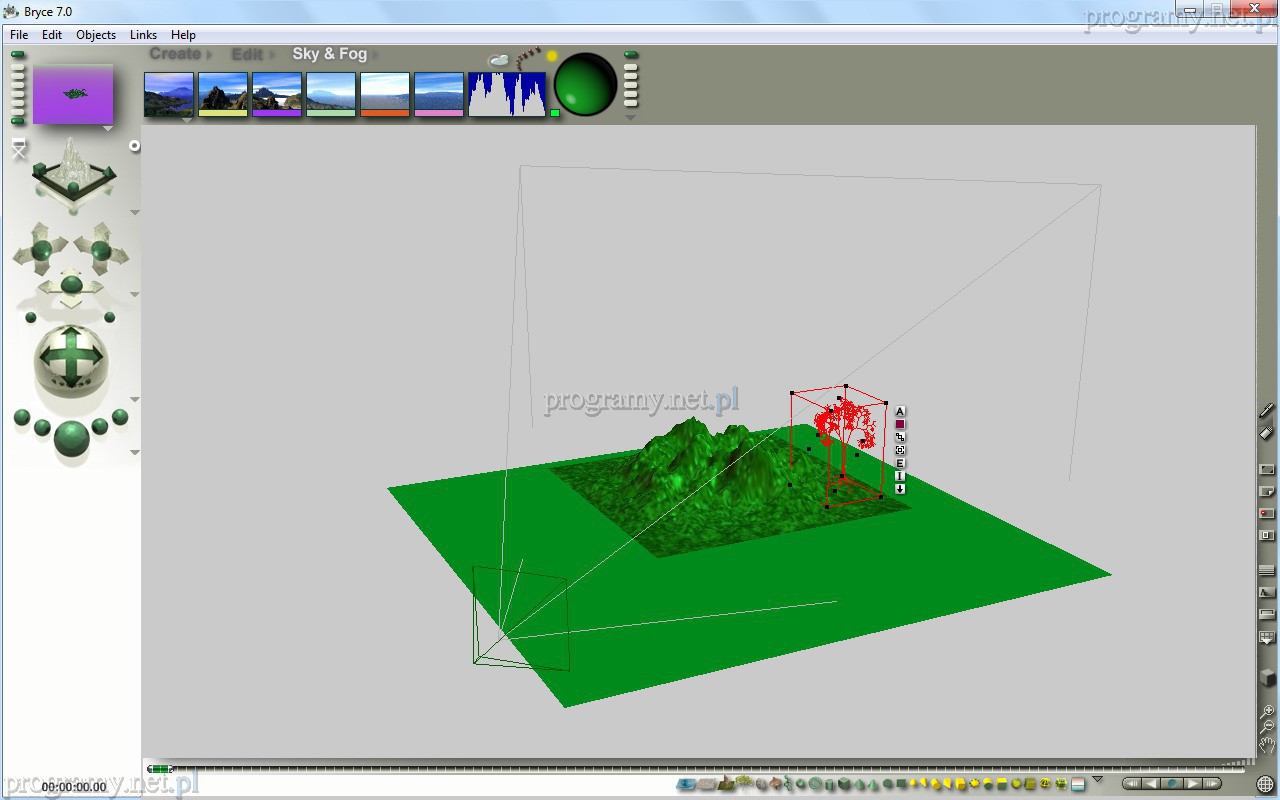
Task: Click the green Render sphere button
Action: point(585,84)
